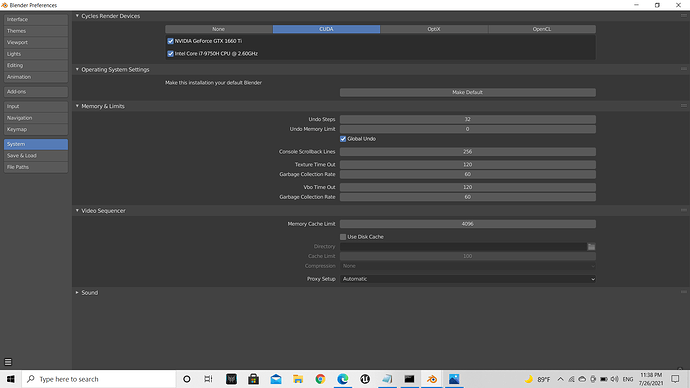Click the Undo Steps value field
The image size is (690, 388).
(468, 119)
